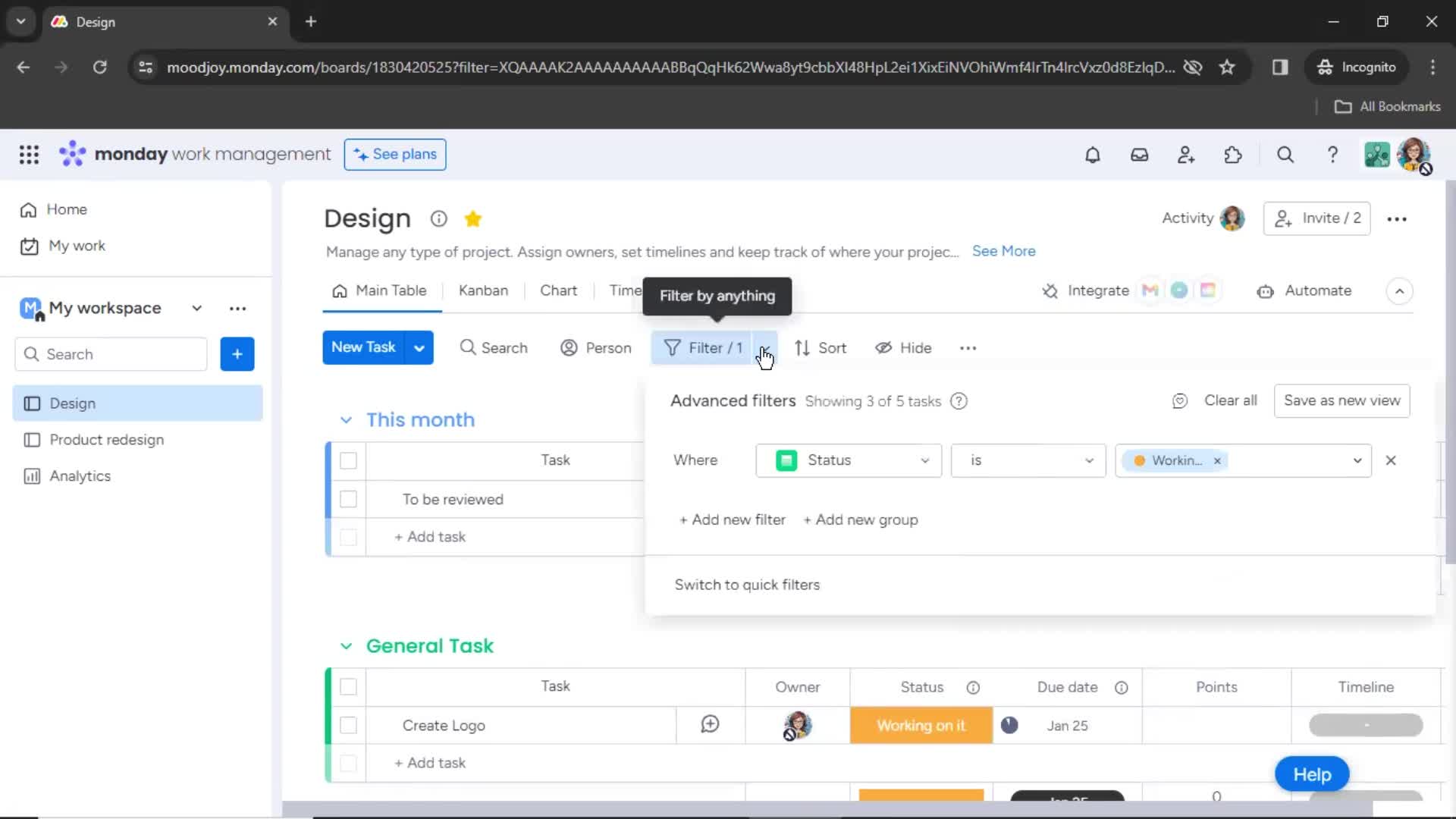The height and width of the screenshot is (819, 1456).
Task: Open the blue Help button
Action: coord(1312,774)
